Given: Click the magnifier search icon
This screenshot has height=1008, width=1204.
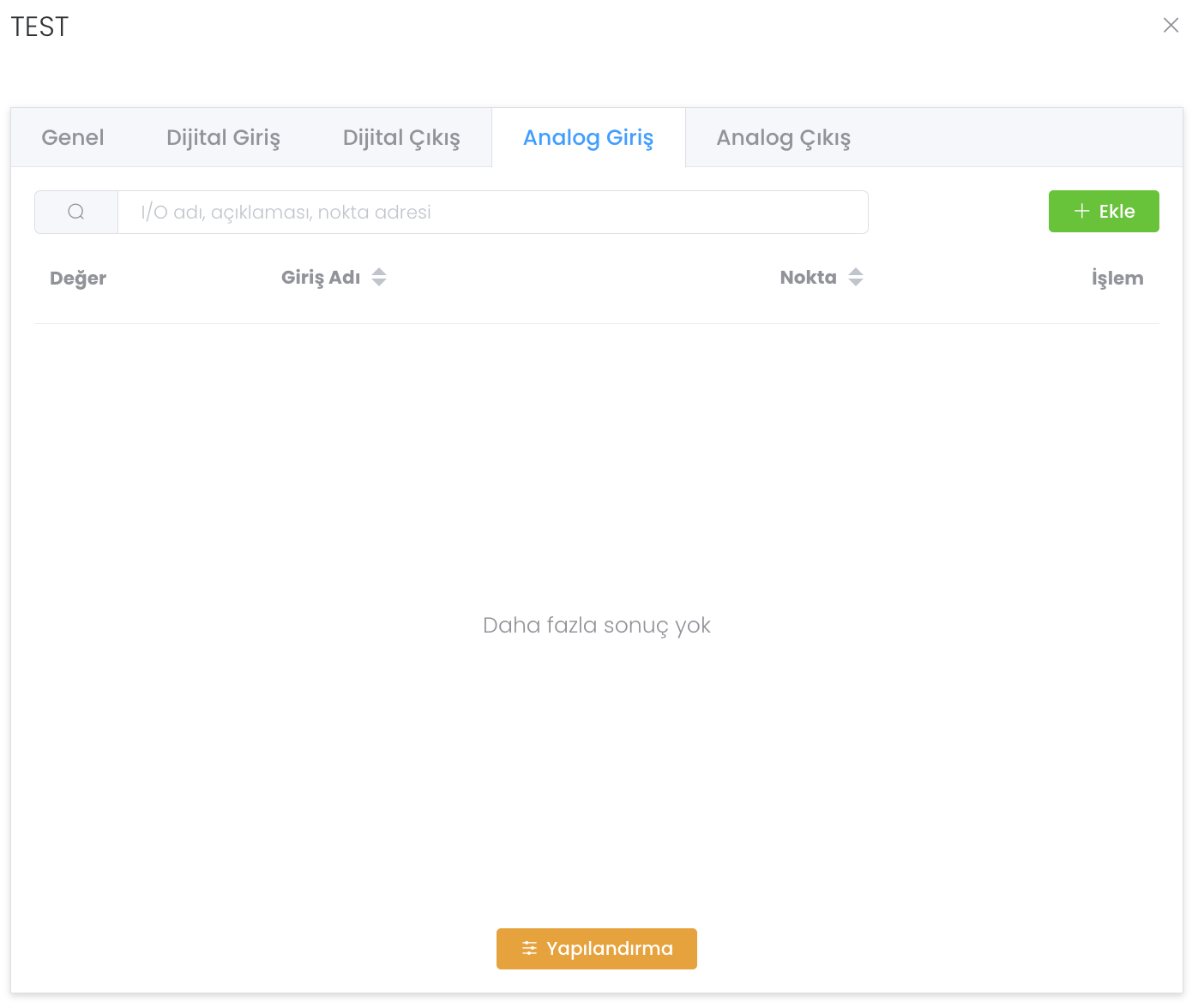Looking at the screenshot, I should tap(76, 212).
